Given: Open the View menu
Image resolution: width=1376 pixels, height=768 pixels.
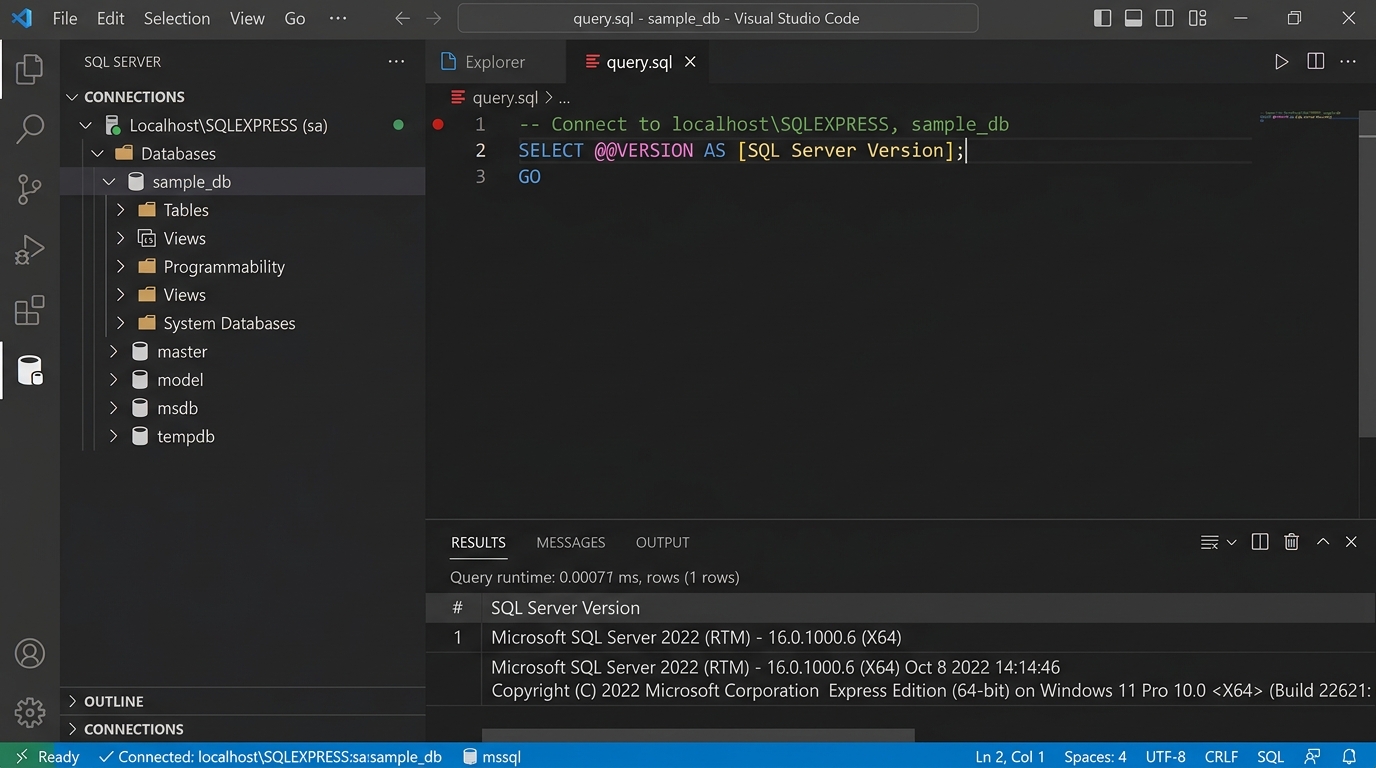Looking at the screenshot, I should [247, 18].
